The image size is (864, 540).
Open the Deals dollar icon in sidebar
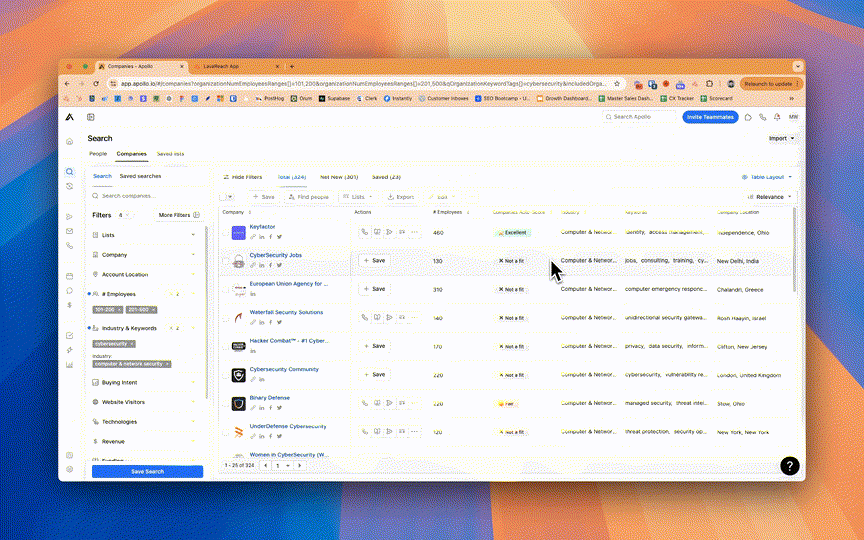coord(69,305)
